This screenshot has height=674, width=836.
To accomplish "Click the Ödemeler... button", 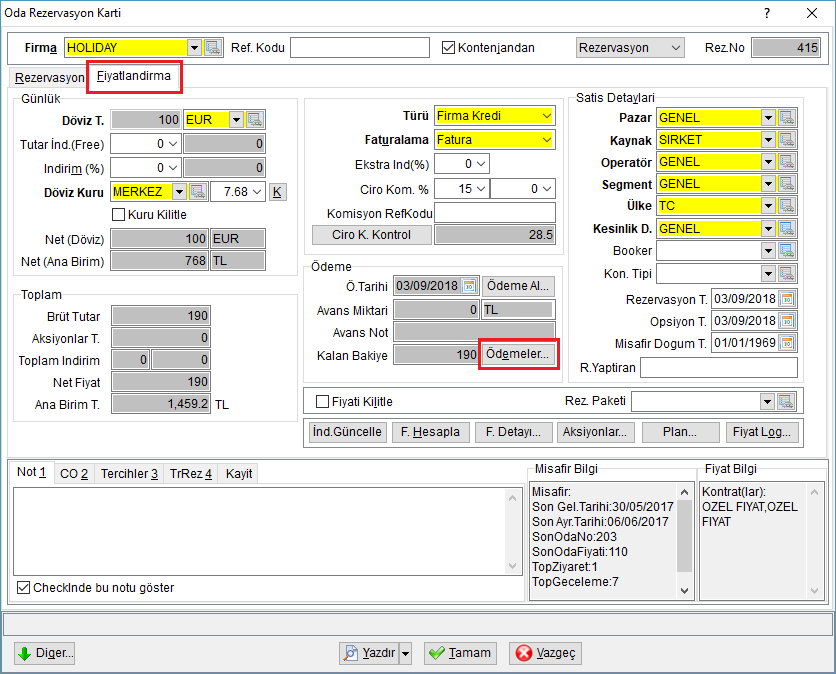I will click(x=518, y=354).
